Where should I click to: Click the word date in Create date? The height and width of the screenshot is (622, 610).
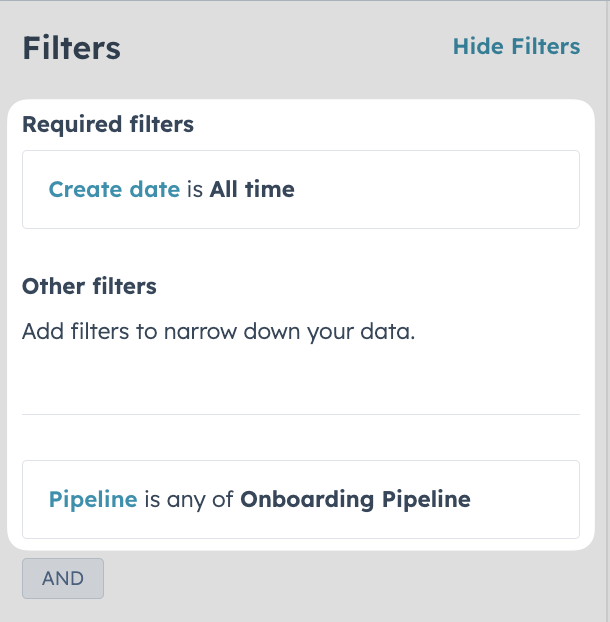pyautogui.click(x=155, y=189)
